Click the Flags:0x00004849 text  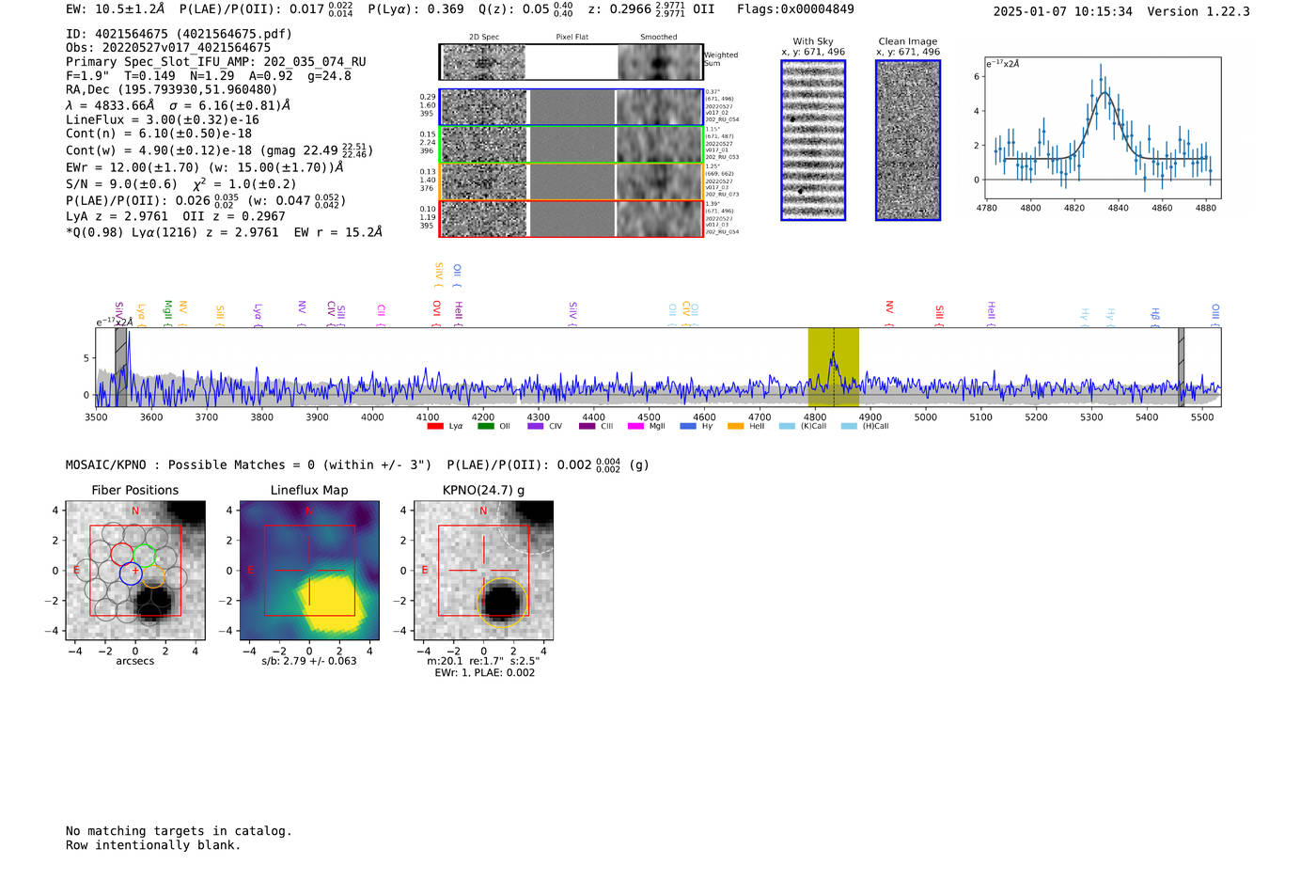[x=795, y=9]
